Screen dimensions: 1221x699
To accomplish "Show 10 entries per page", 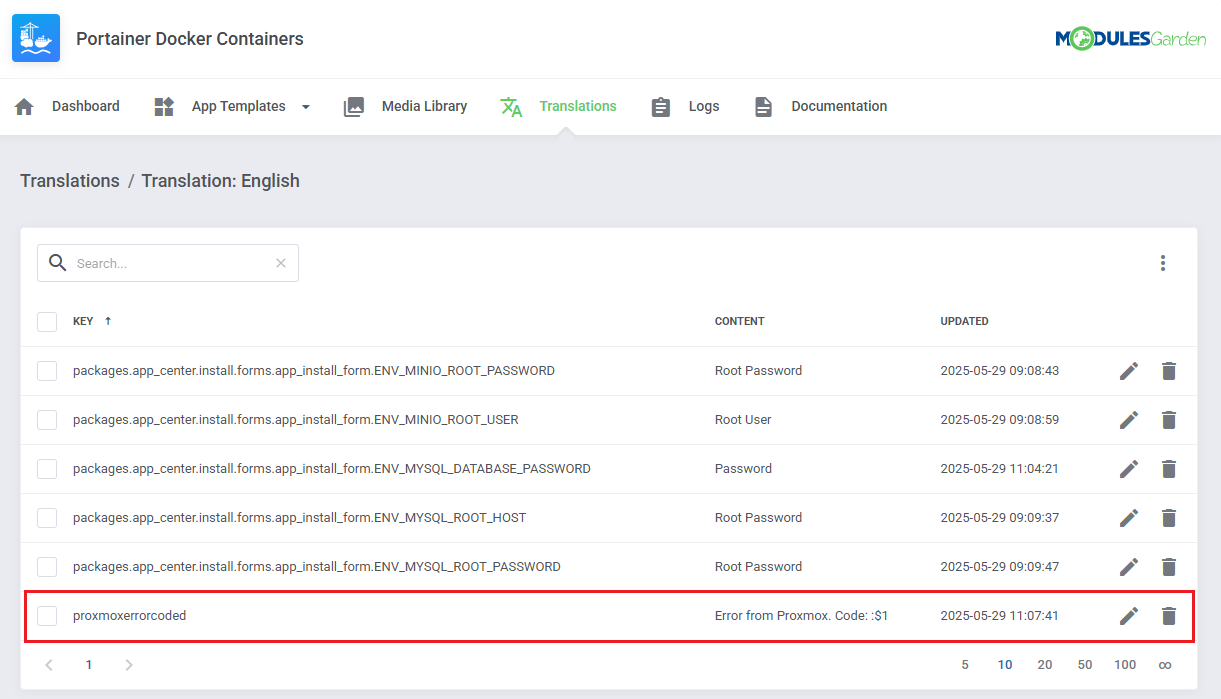I will point(1005,665).
